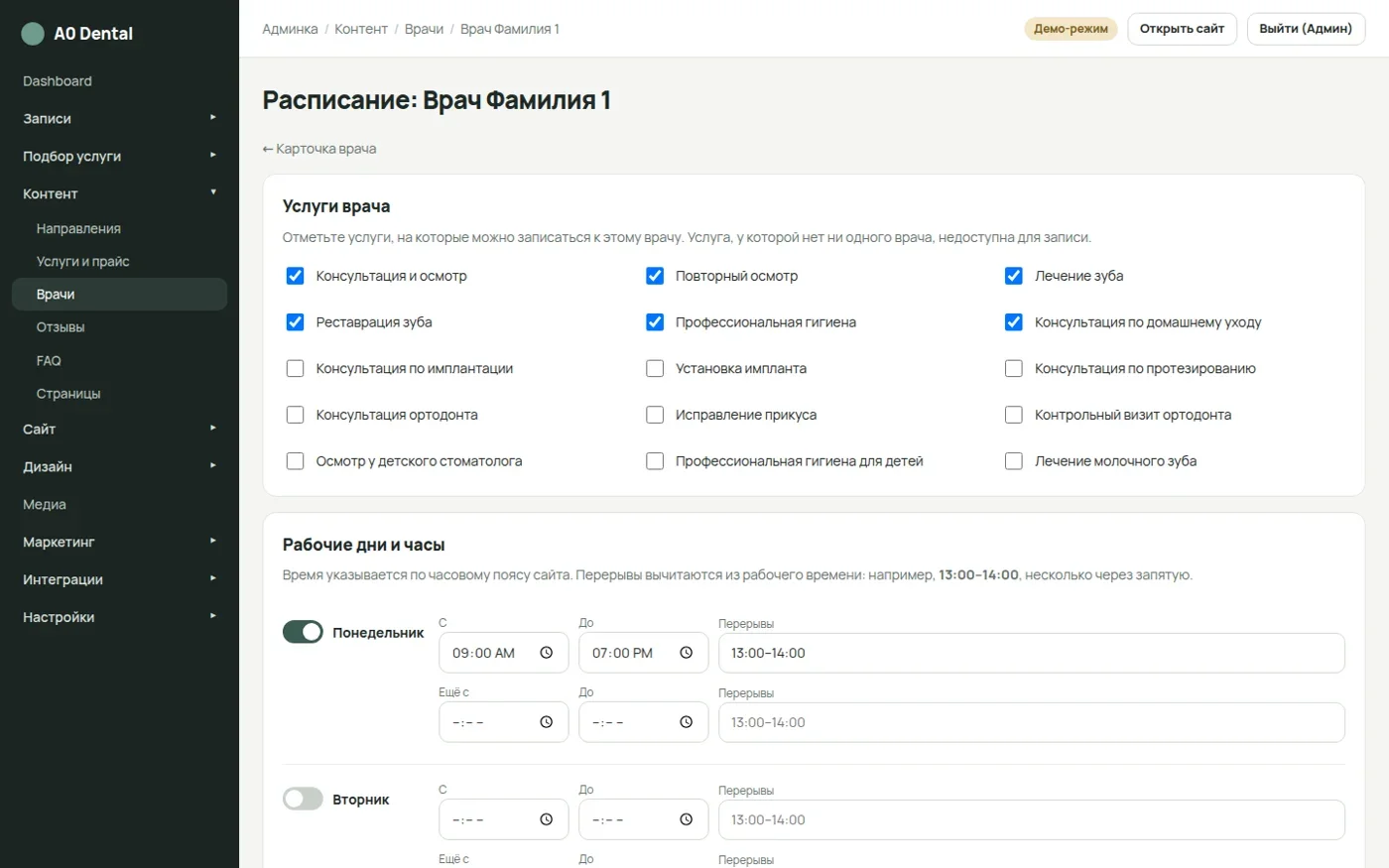Click the 'Открыть сайт' button
This screenshot has height=868, width=1389.
click(x=1182, y=29)
